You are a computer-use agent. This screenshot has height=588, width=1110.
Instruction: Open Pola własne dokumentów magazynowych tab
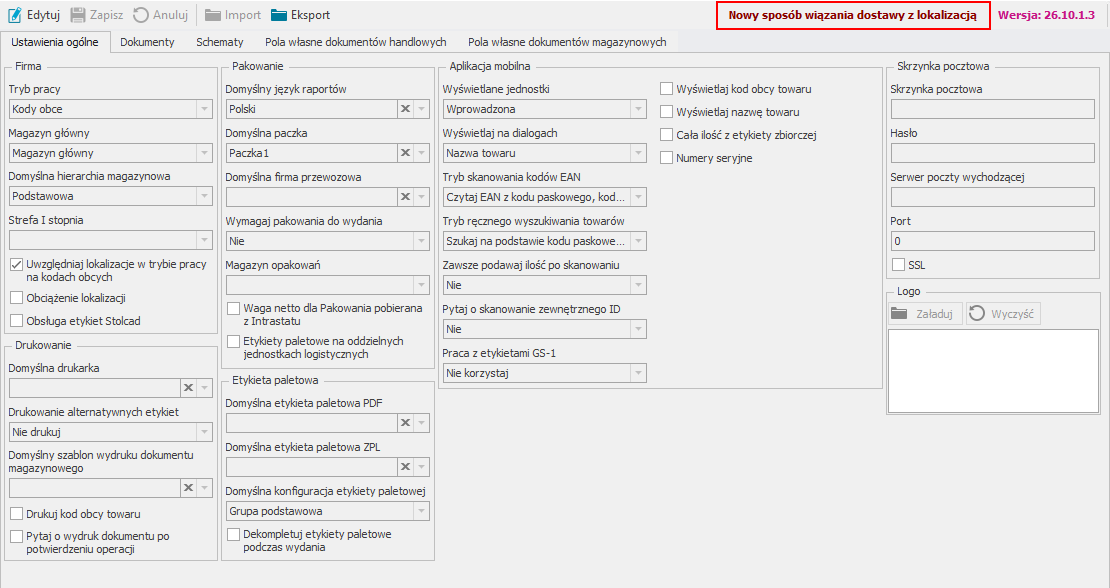point(567,42)
